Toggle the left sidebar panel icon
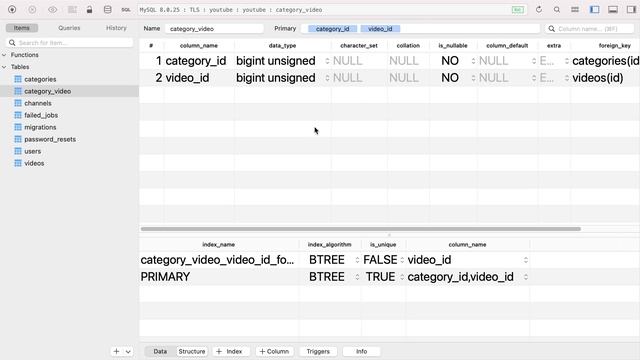 (594, 9)
